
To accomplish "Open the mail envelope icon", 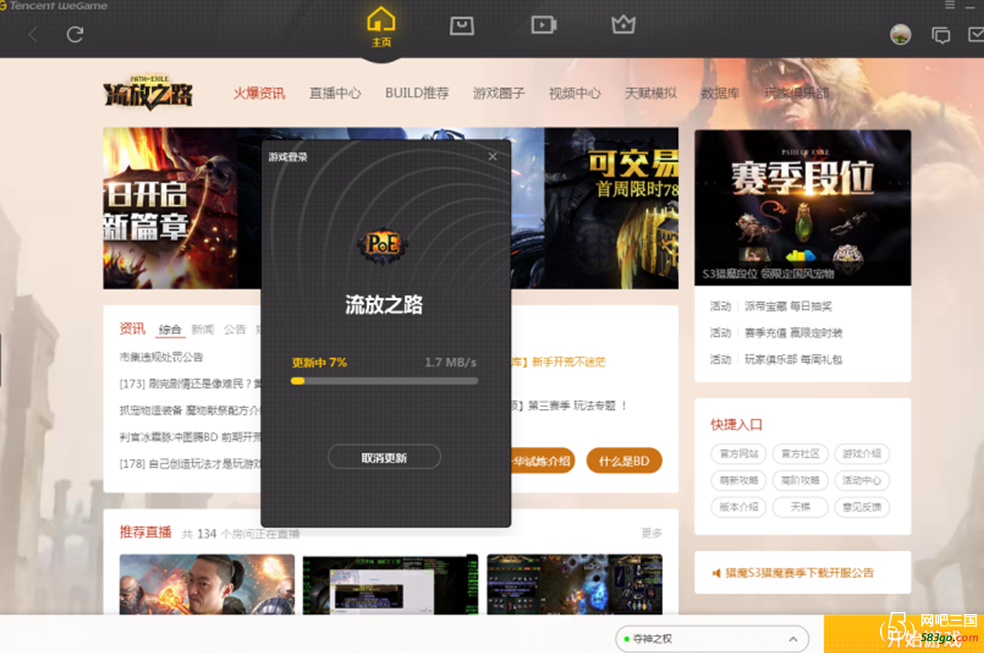I will click(976, 35).
